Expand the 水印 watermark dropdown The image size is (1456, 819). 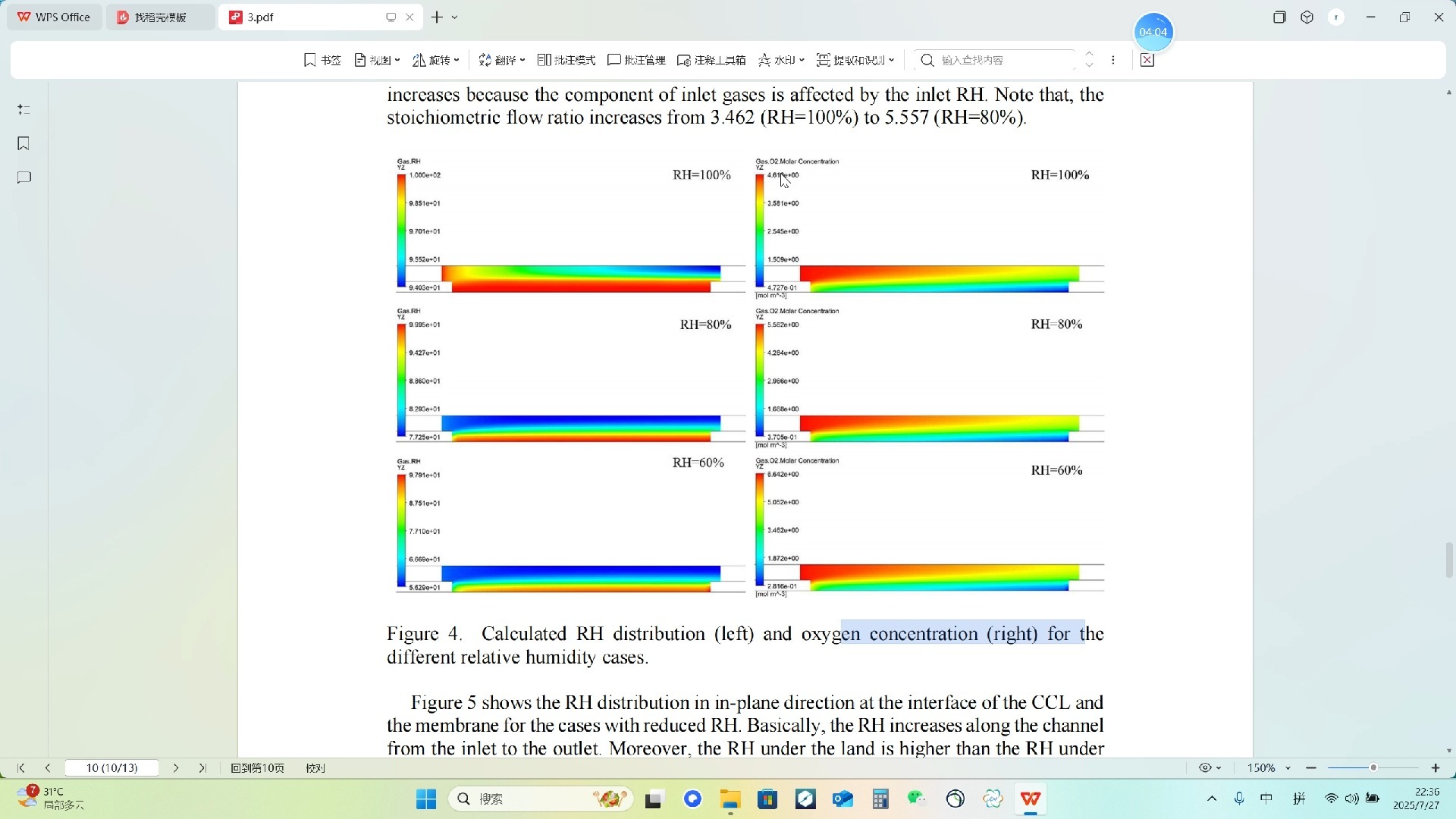781,60
